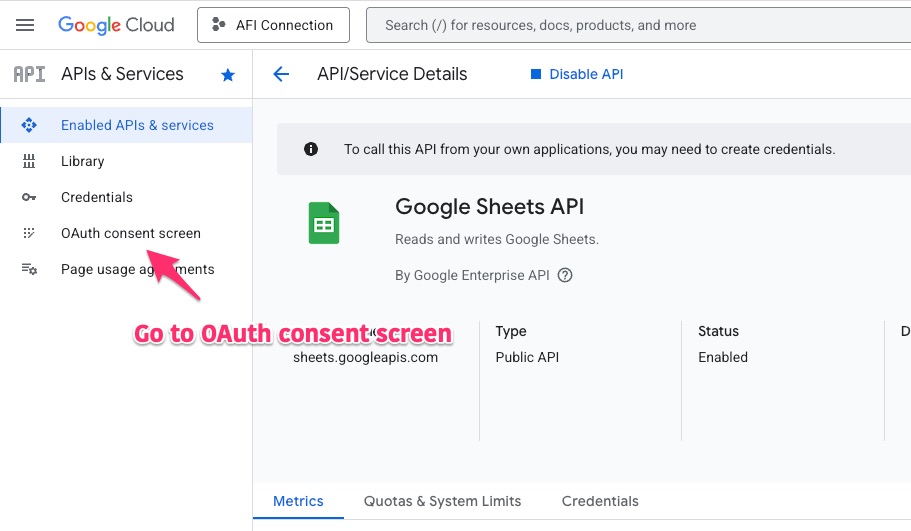This screenshot has width=911, height=531.
Task: Open the Quotas & System Limits tab
Action: tap(442, 501)
